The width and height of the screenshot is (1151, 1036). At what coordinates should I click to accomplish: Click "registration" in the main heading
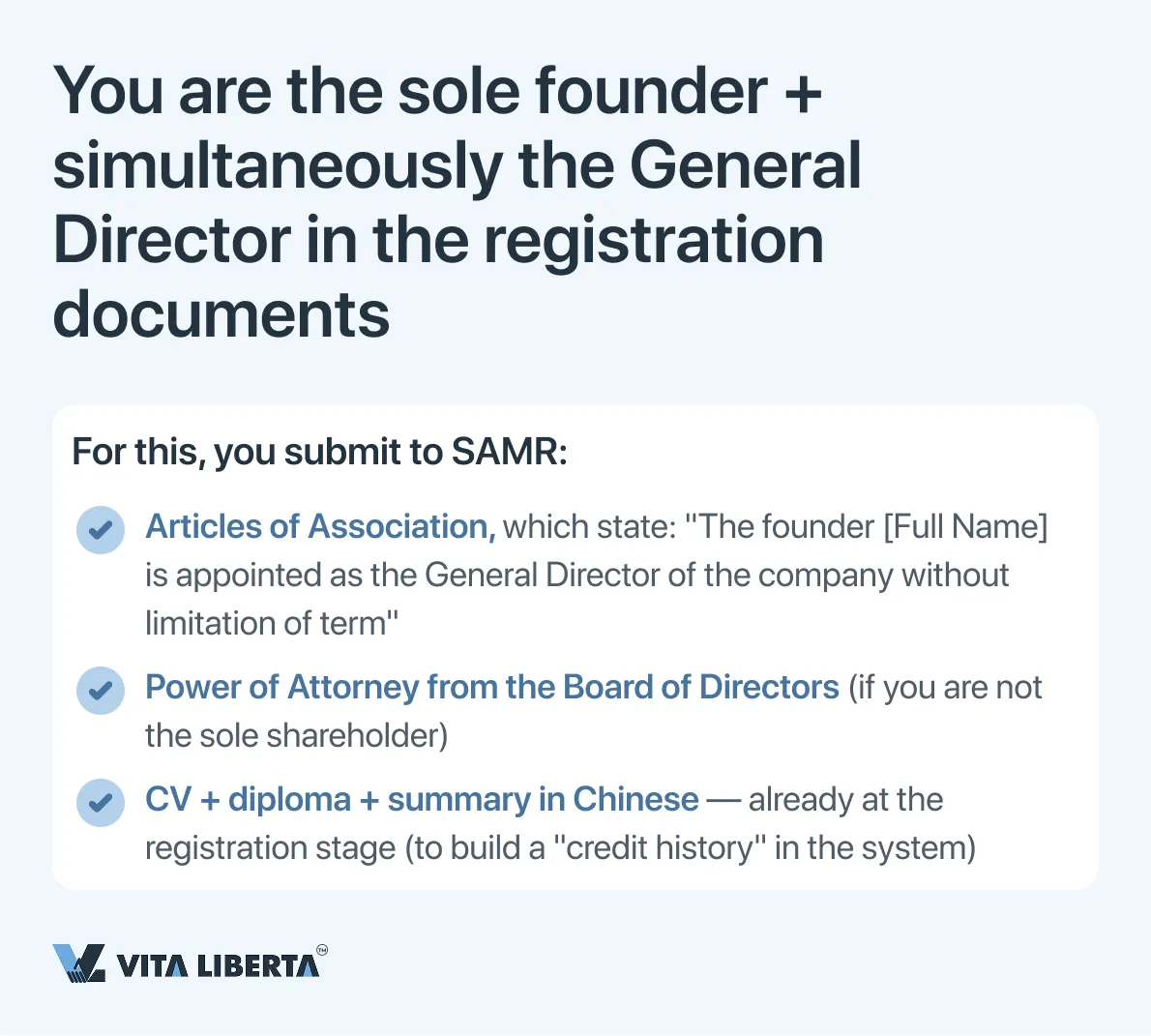tap(654, 240)
